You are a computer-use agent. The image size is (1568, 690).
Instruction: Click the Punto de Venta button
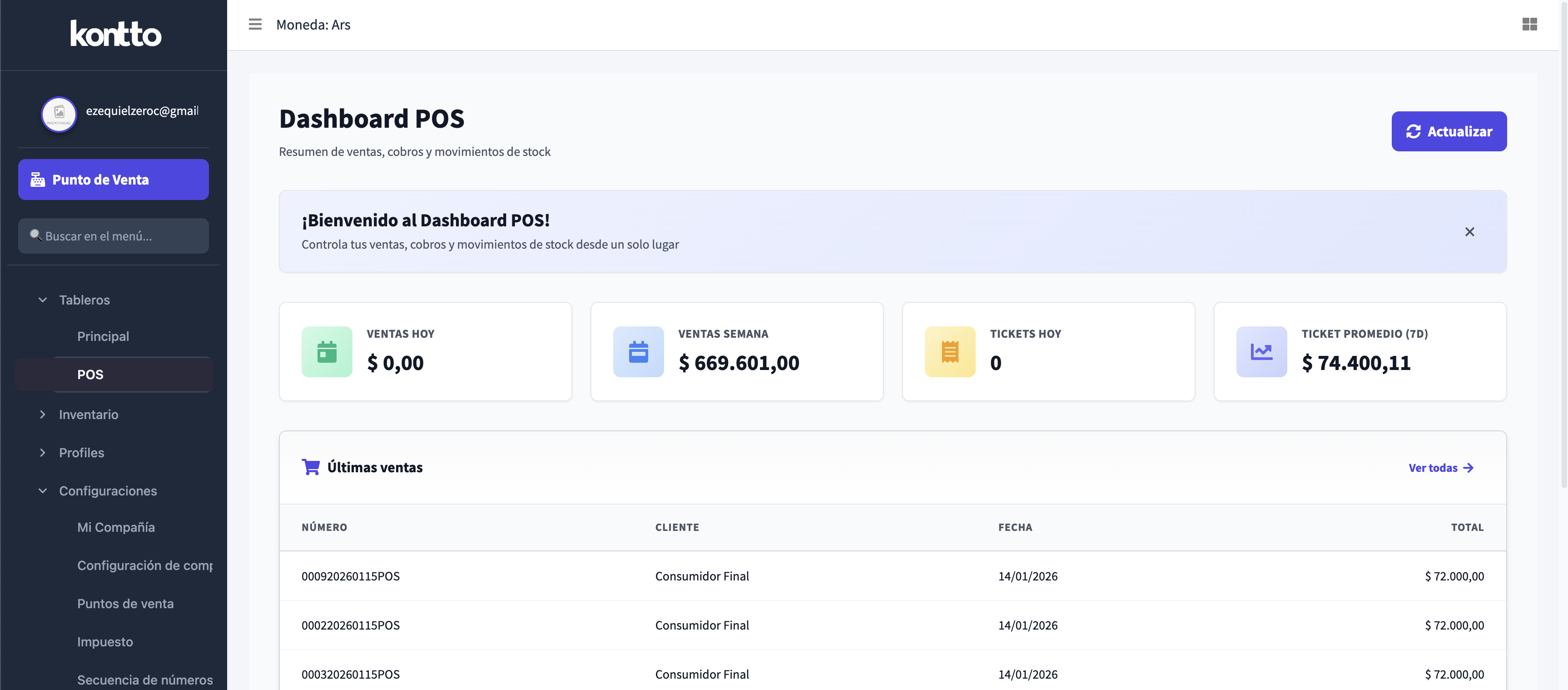(x=113, y=180)
